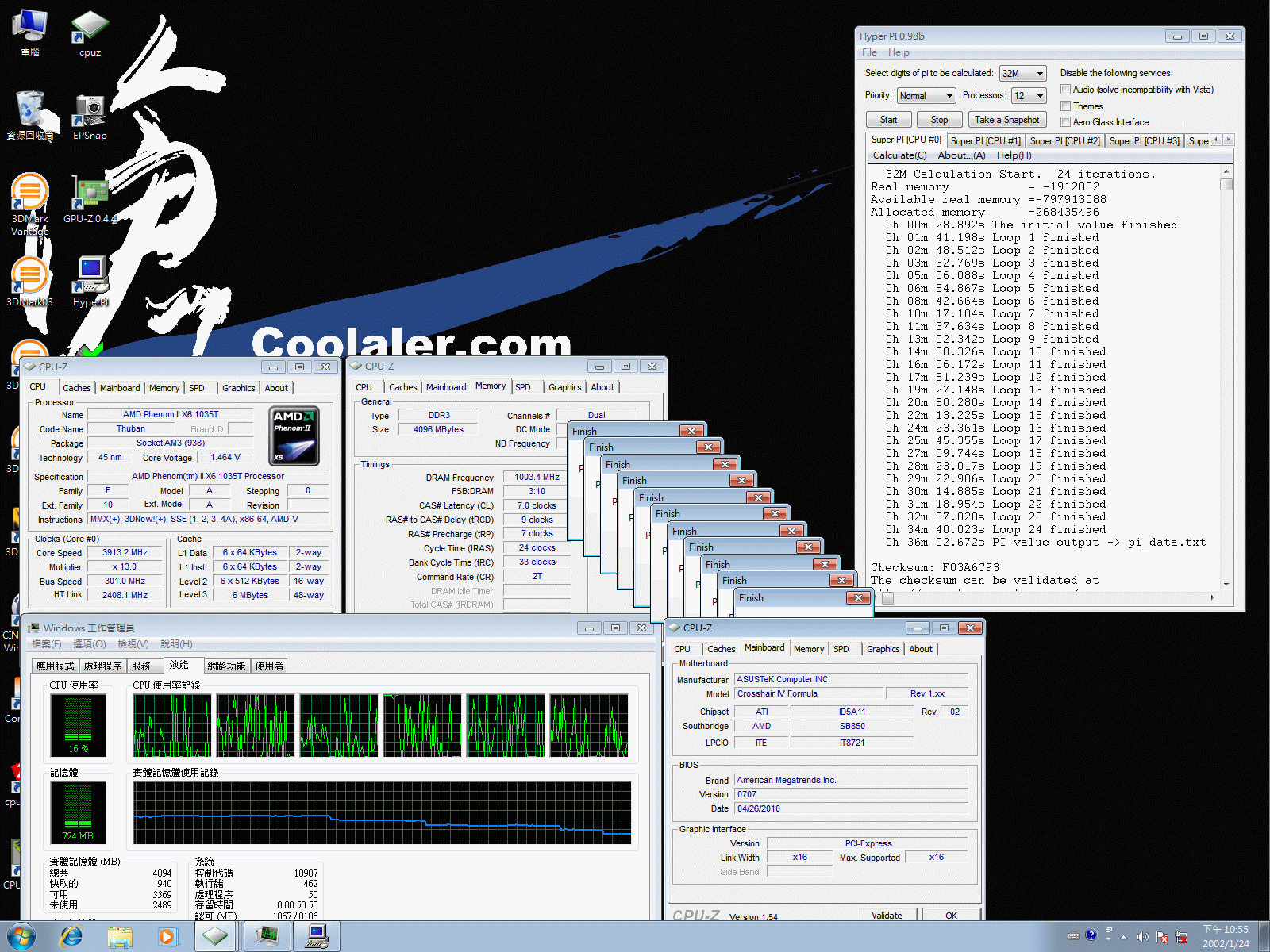Click the Stop button in Hyper PI
This screenshot has width=1270, height=952.
(x=939, y=120)
